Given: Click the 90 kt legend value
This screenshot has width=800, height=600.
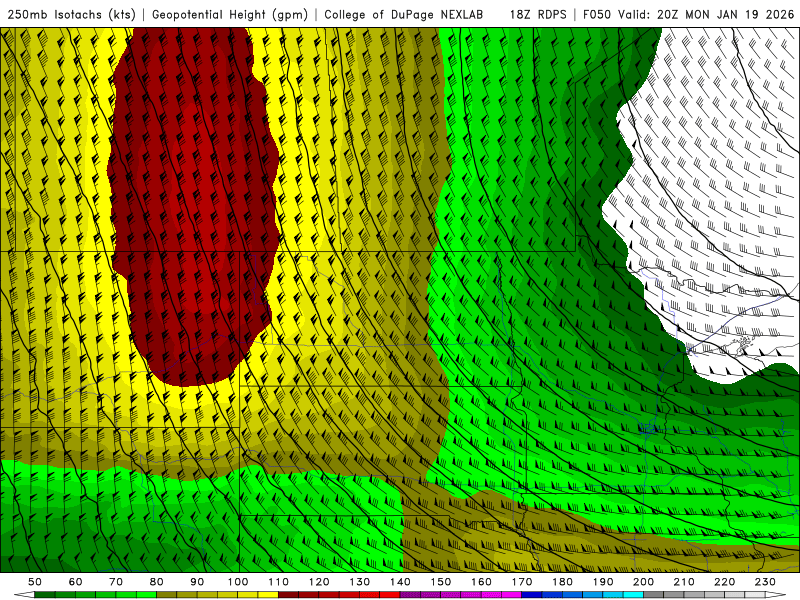Looking at the screenshot, I should [x=197, y=582].
